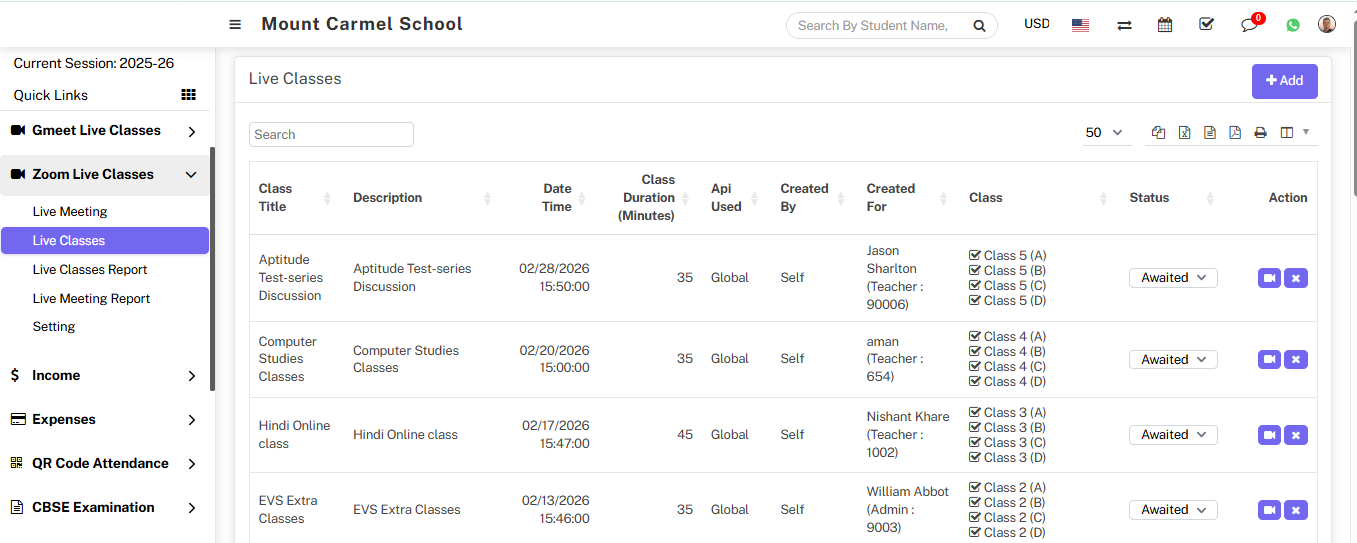Select the USD currency link

click(1037, 24)
